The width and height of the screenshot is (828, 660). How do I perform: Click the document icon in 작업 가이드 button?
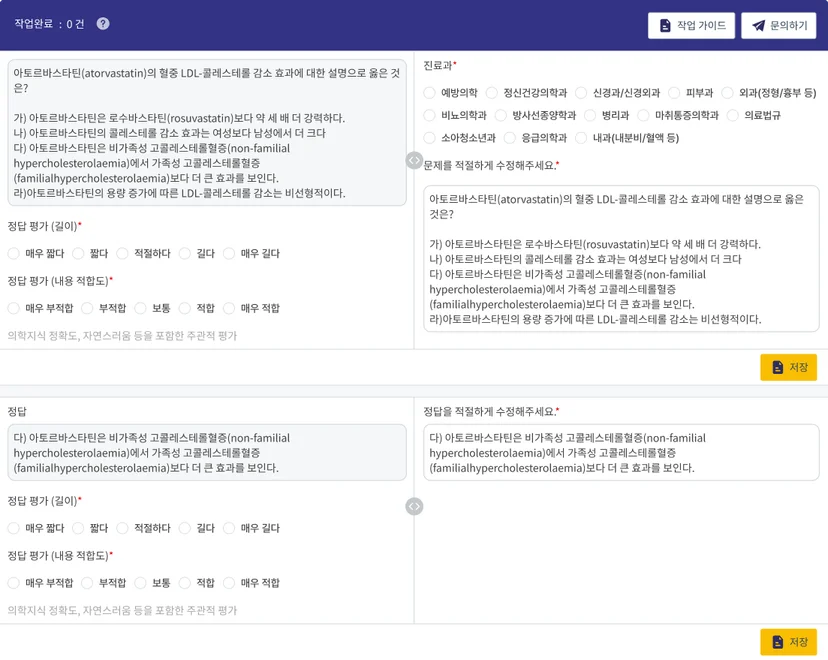pos(665,25)
